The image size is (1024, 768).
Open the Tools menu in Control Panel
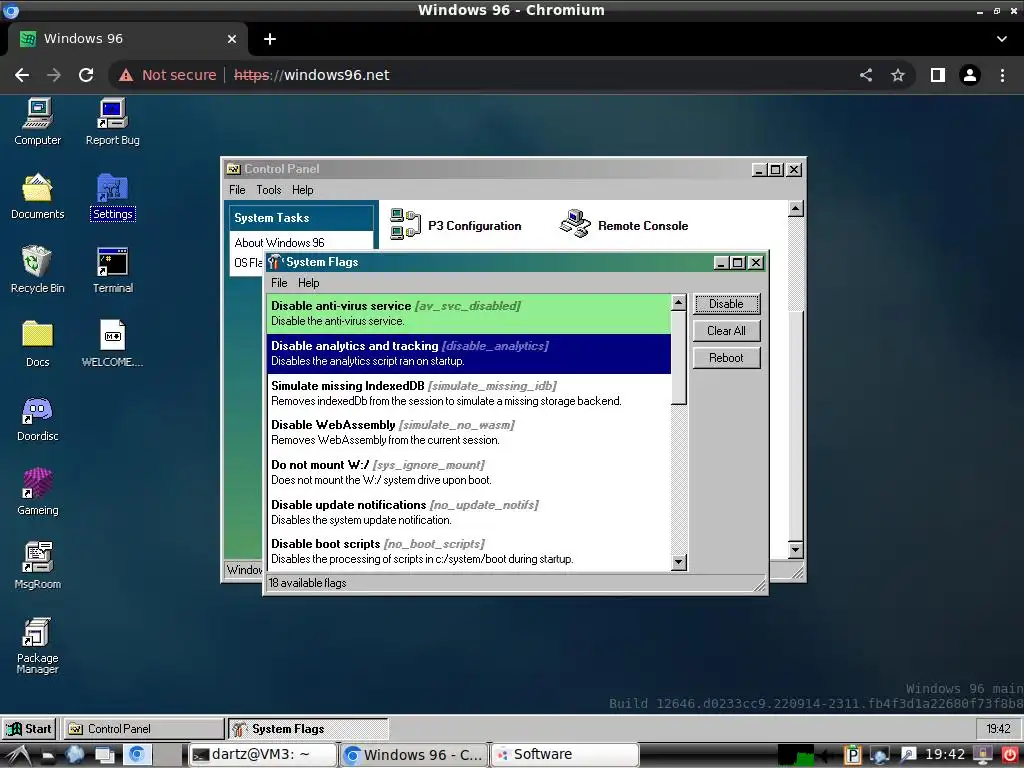268,190
